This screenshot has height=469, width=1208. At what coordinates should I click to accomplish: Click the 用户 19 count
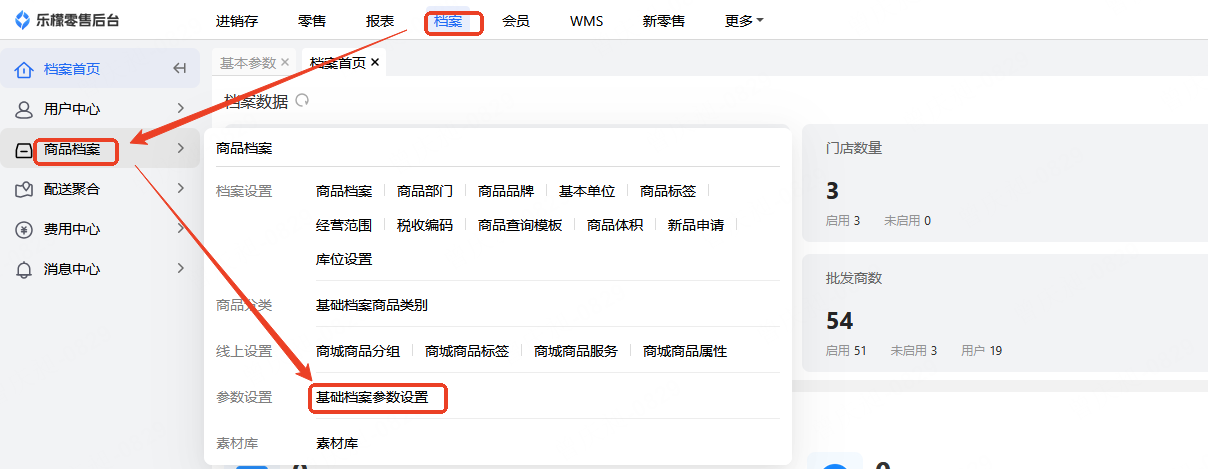(982, 351)
